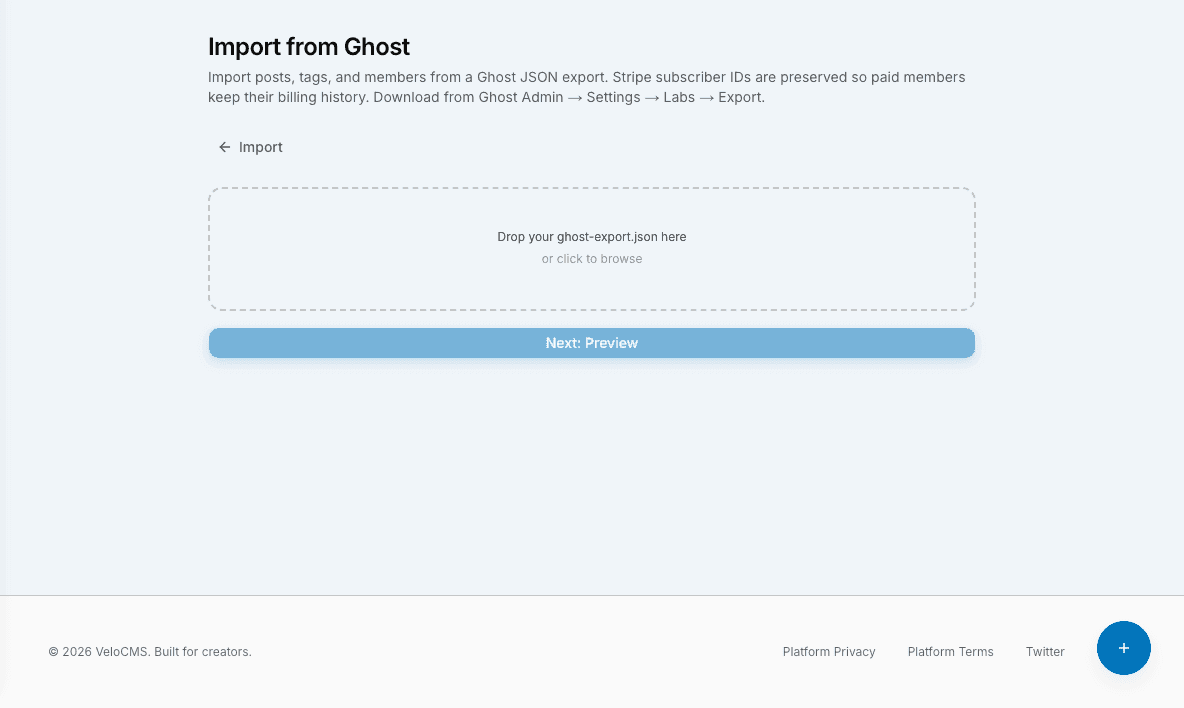Click the back arrow icon beside Import

tap(224, 147)
